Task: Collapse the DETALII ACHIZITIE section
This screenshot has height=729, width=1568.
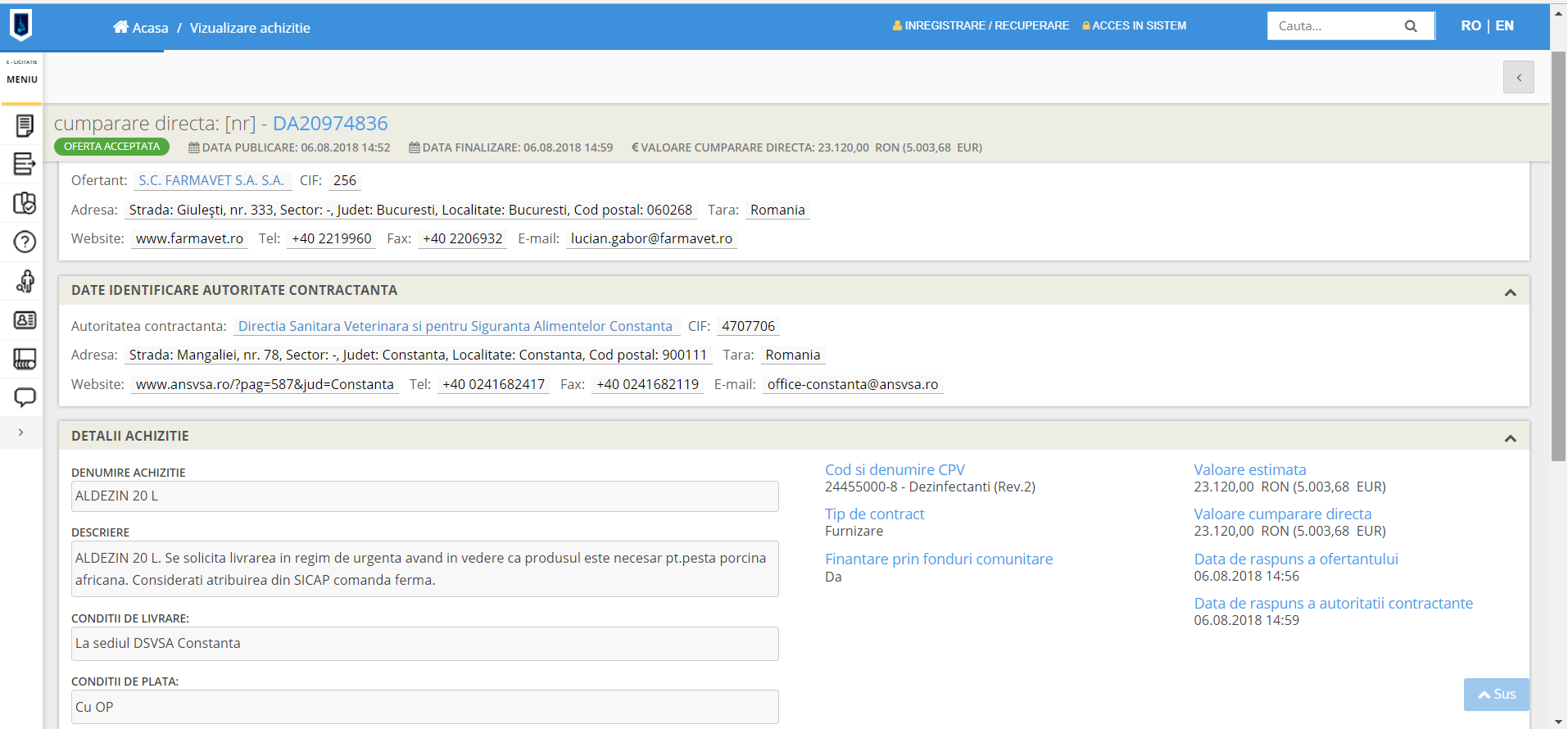Action: [x=1511, y=438]
